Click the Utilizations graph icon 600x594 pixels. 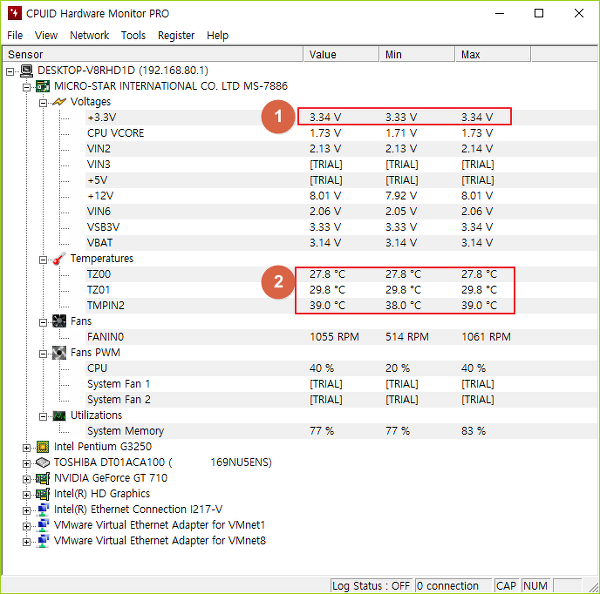(59, 416)
